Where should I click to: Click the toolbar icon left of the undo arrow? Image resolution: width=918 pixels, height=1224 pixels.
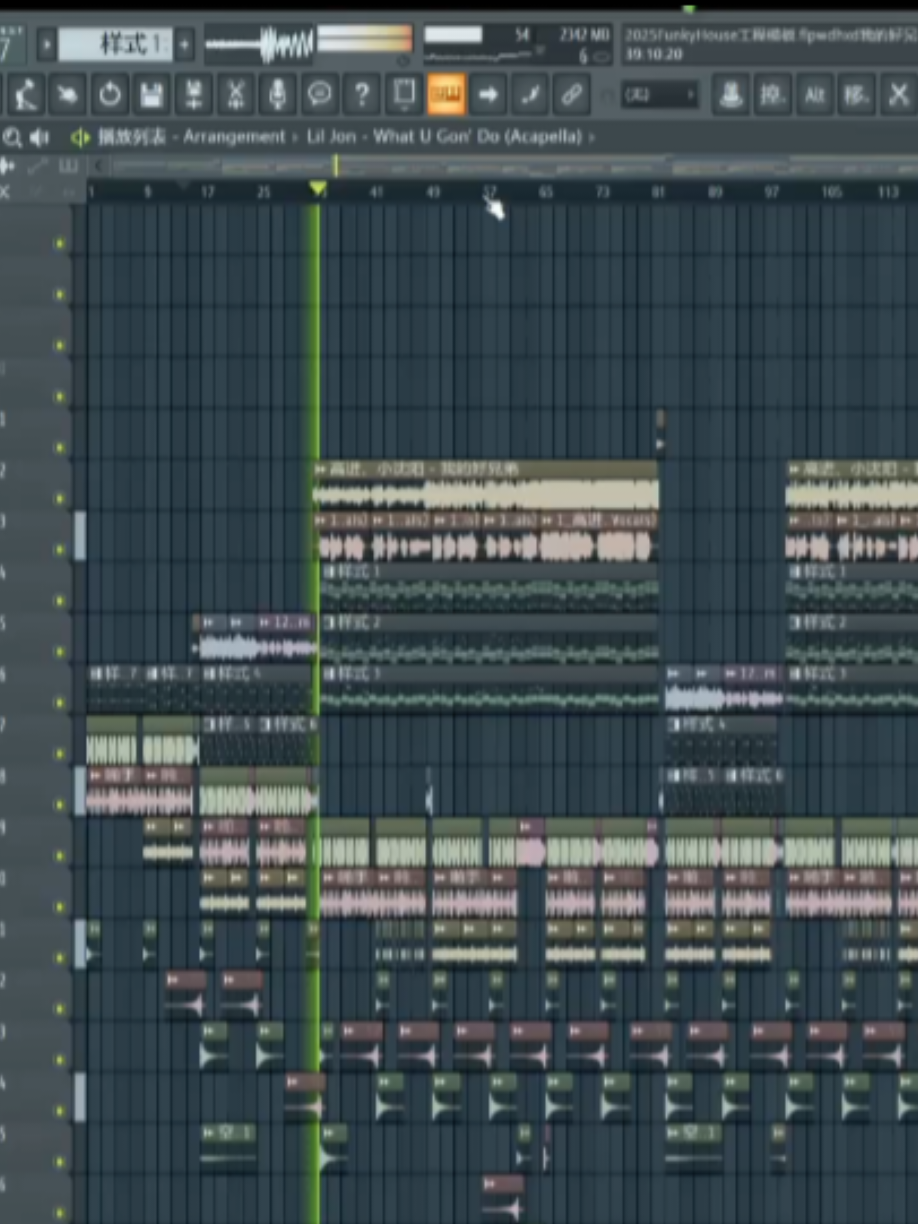(x=67, y=95)
